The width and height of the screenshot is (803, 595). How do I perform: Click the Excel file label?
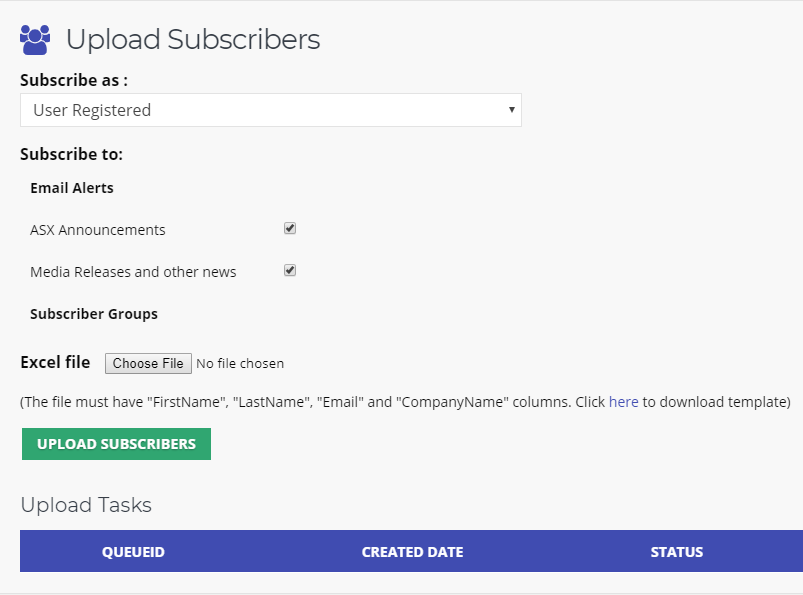(x=55, y=363)
